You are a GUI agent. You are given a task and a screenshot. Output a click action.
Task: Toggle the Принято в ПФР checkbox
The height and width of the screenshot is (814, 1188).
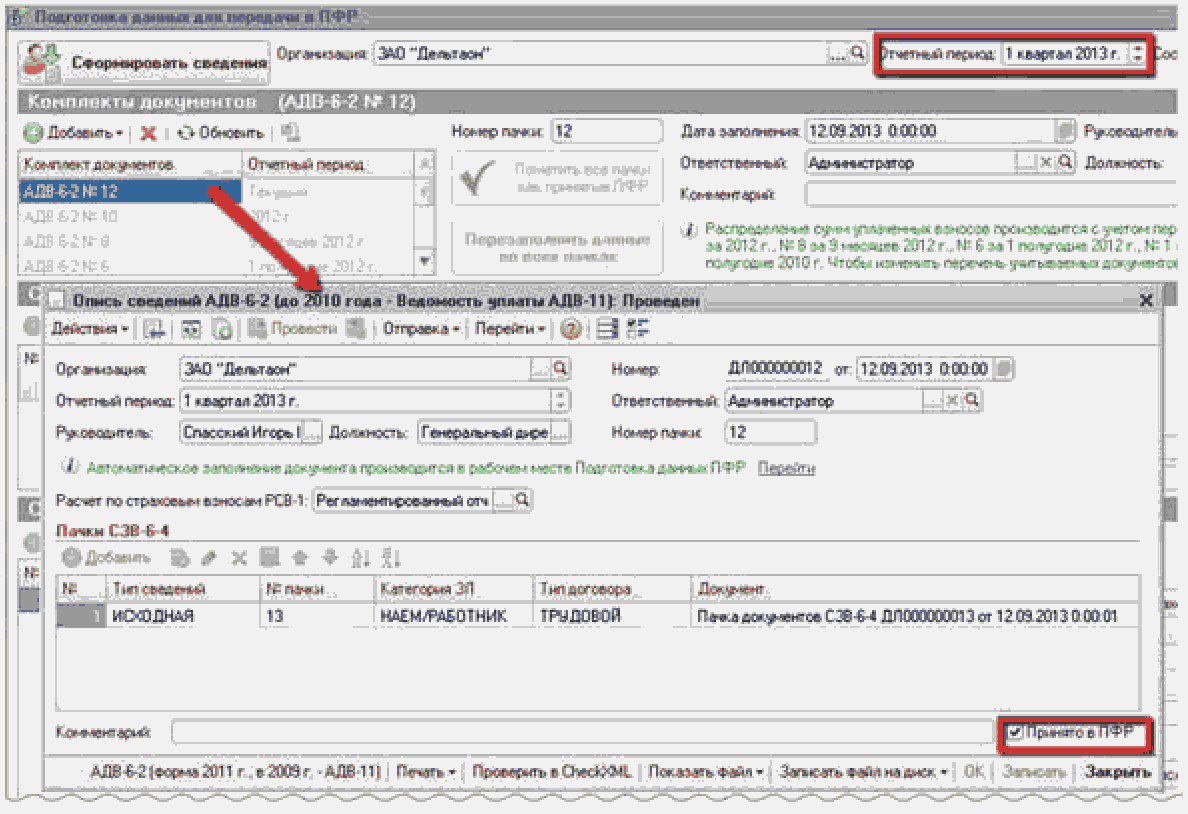coord(1015,733)
